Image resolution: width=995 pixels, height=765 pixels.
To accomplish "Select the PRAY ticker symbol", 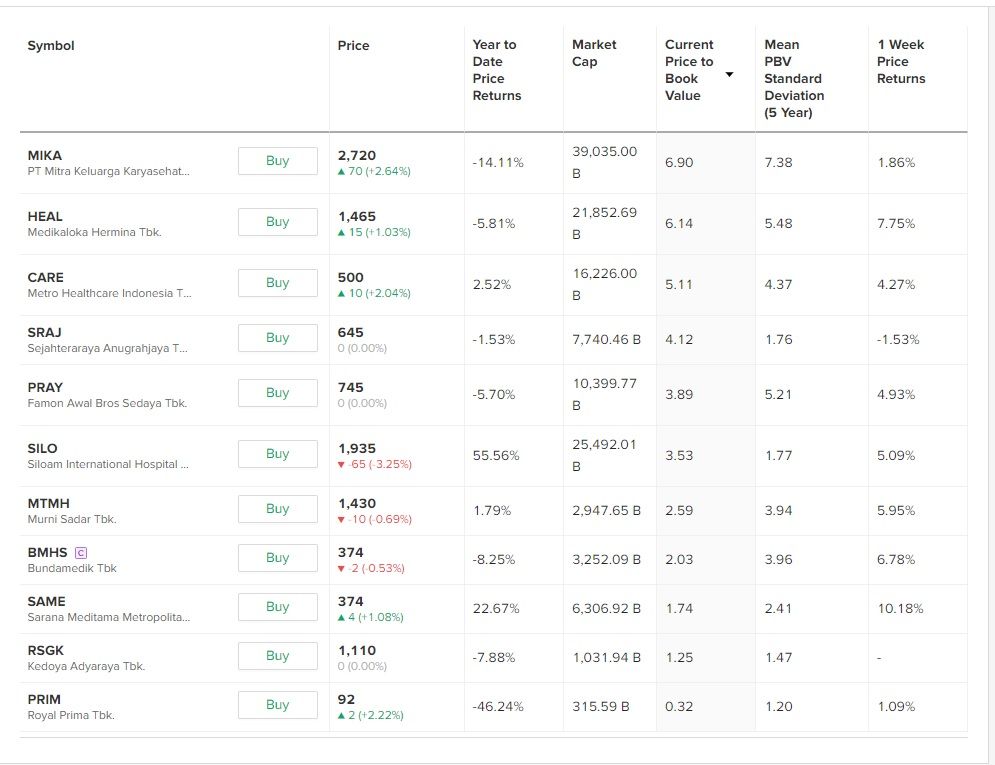I will tap(45, 388).
